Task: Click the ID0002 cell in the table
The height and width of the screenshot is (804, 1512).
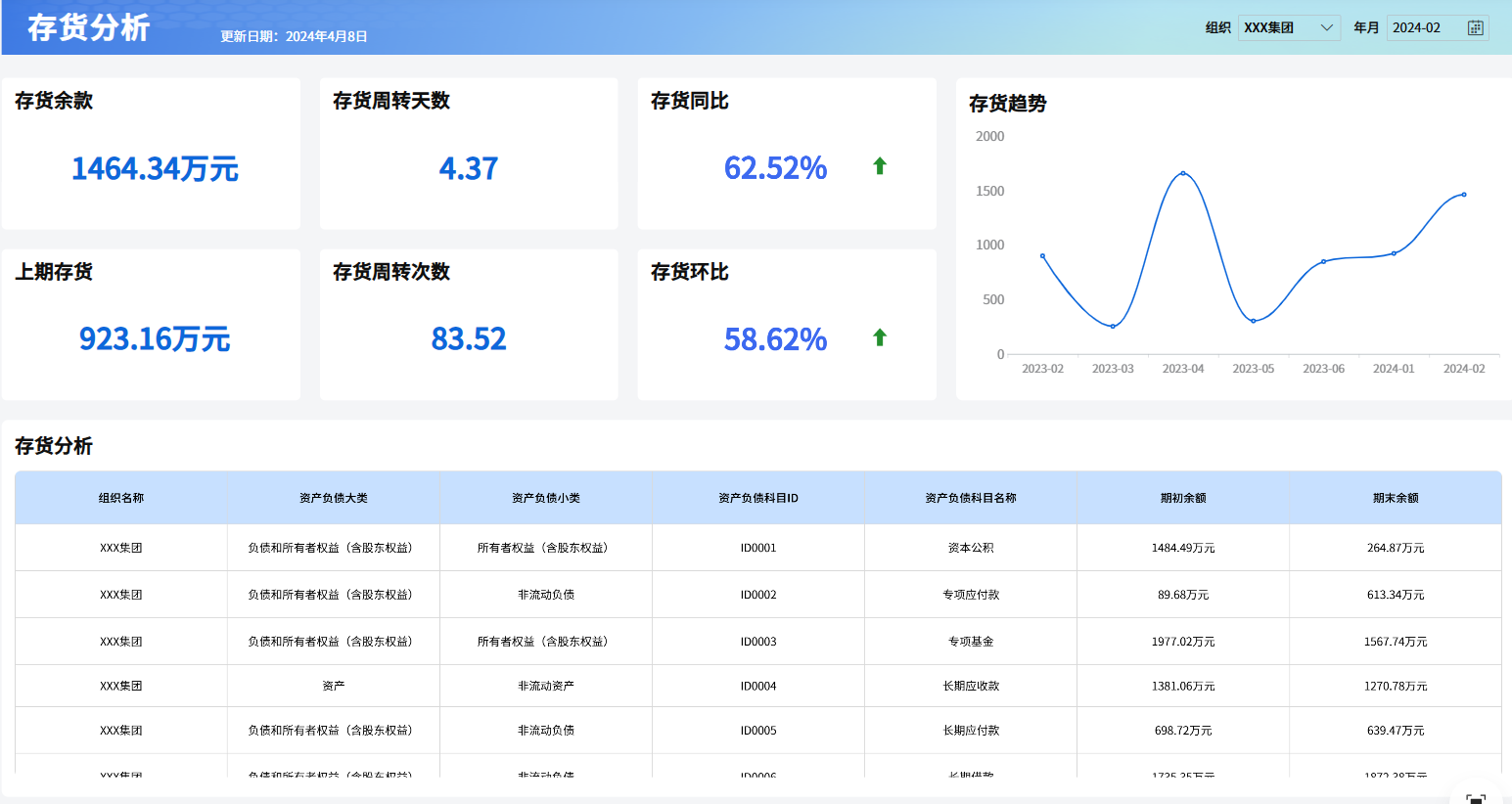Action: click(758, 595)
